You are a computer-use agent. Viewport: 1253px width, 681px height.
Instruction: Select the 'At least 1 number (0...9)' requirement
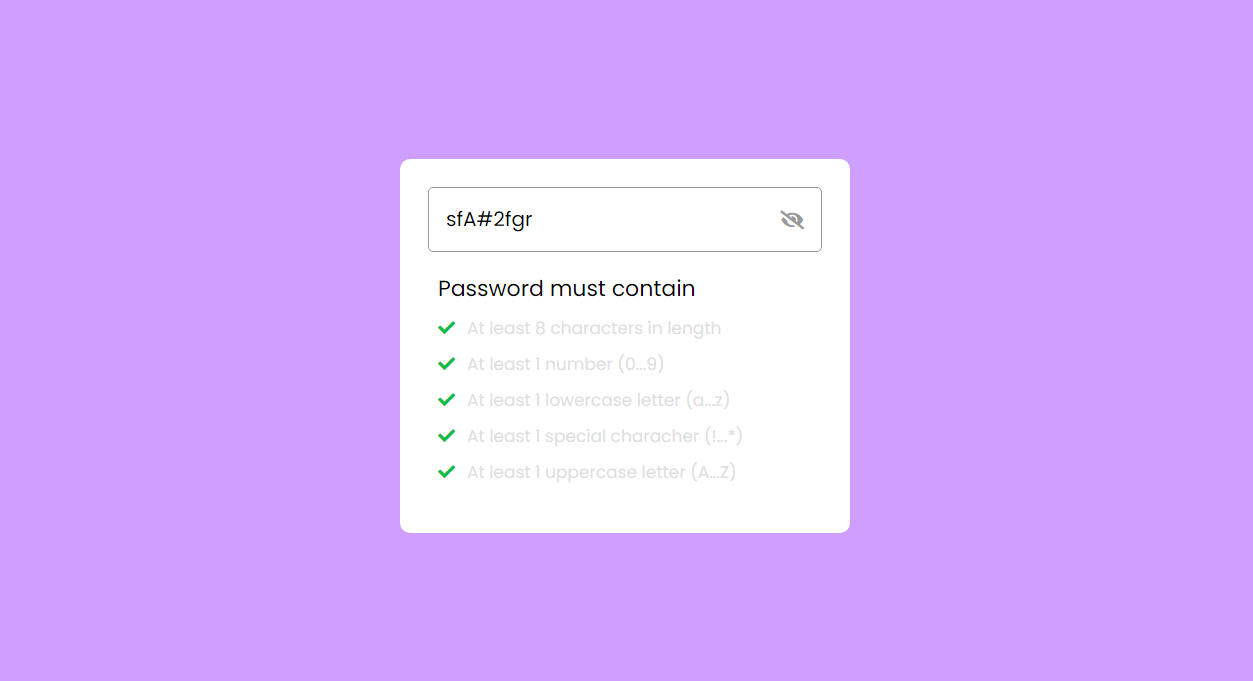coord(565,363)
